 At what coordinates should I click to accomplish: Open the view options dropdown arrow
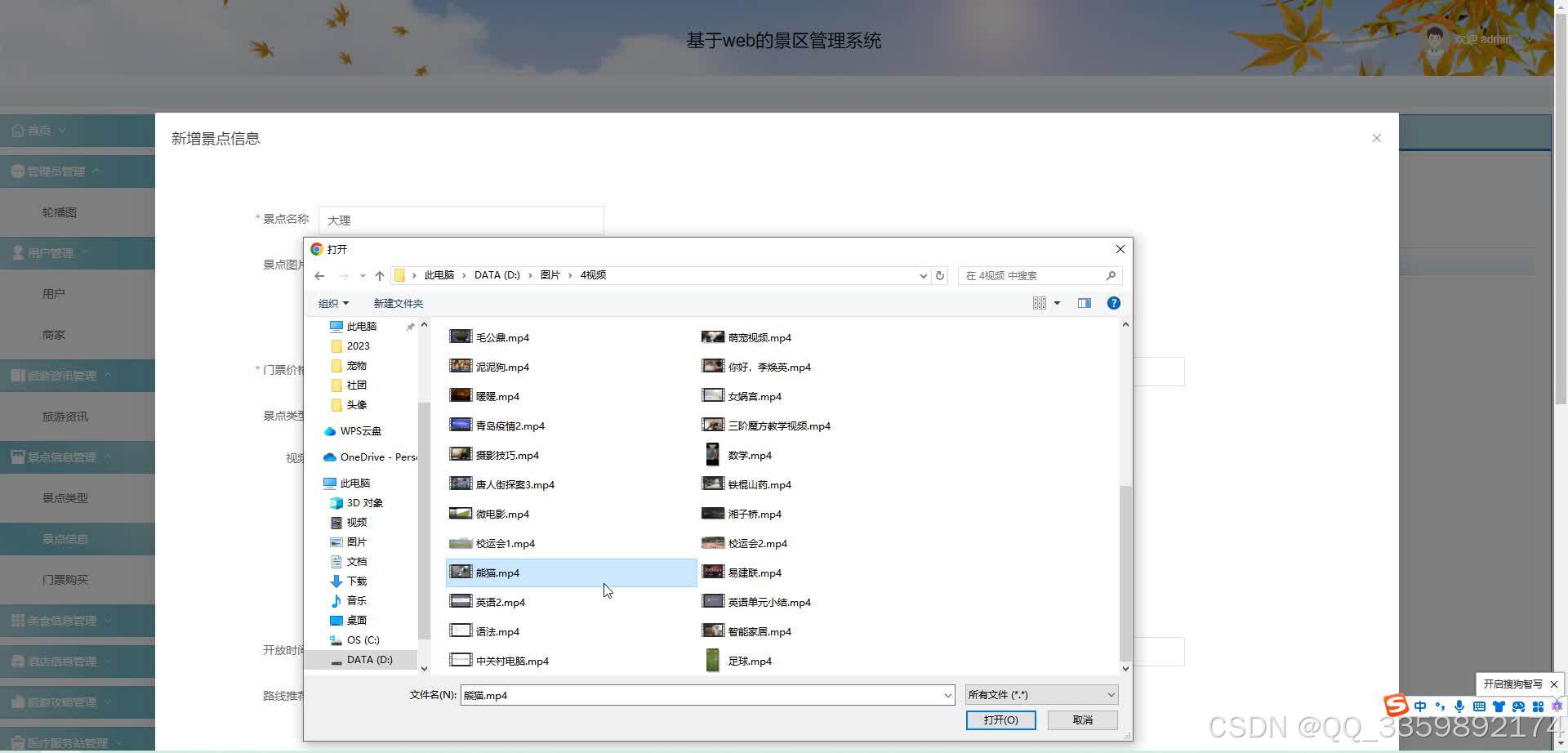pyautogui.click(x=1057, y=303)
